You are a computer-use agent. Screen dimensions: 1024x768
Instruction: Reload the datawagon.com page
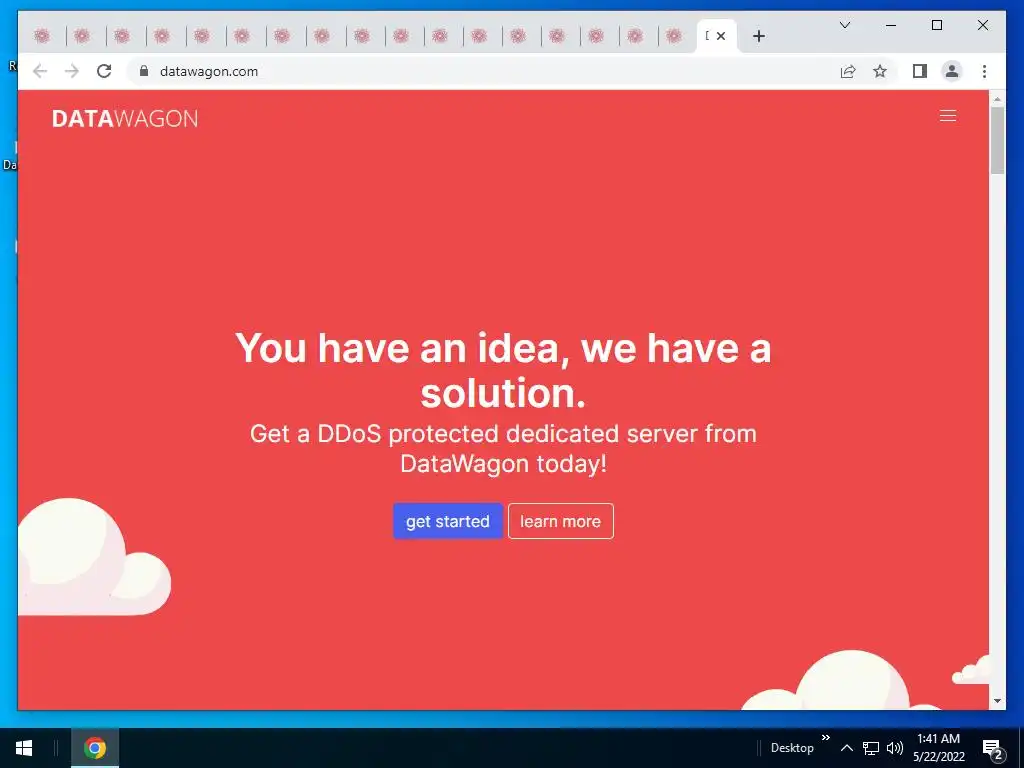click(x=104, y=71)
